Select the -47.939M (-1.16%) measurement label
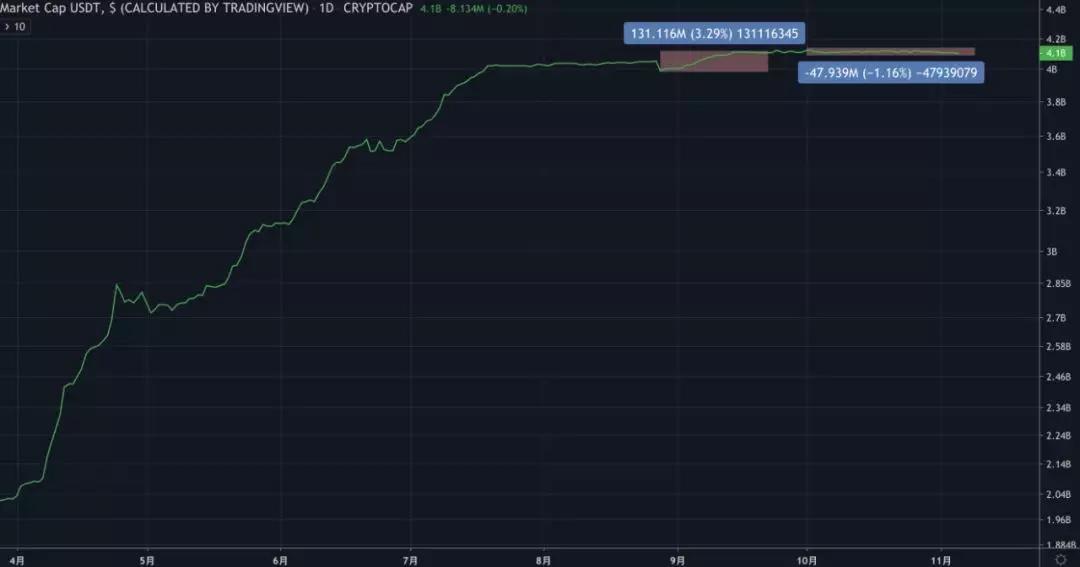The image size is (1080, 567). [891, 72]
